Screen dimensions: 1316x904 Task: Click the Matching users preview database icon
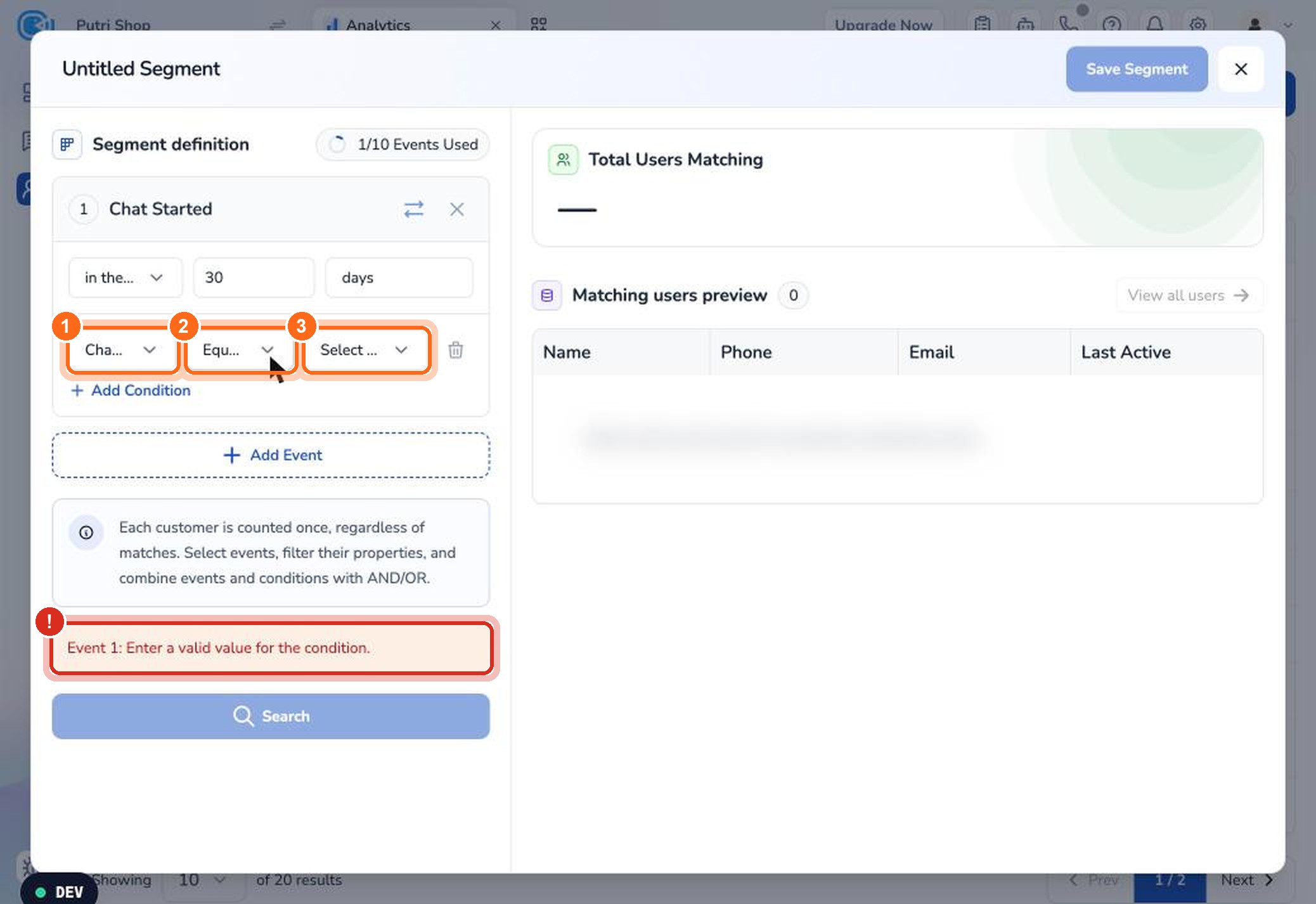(546, 295)
